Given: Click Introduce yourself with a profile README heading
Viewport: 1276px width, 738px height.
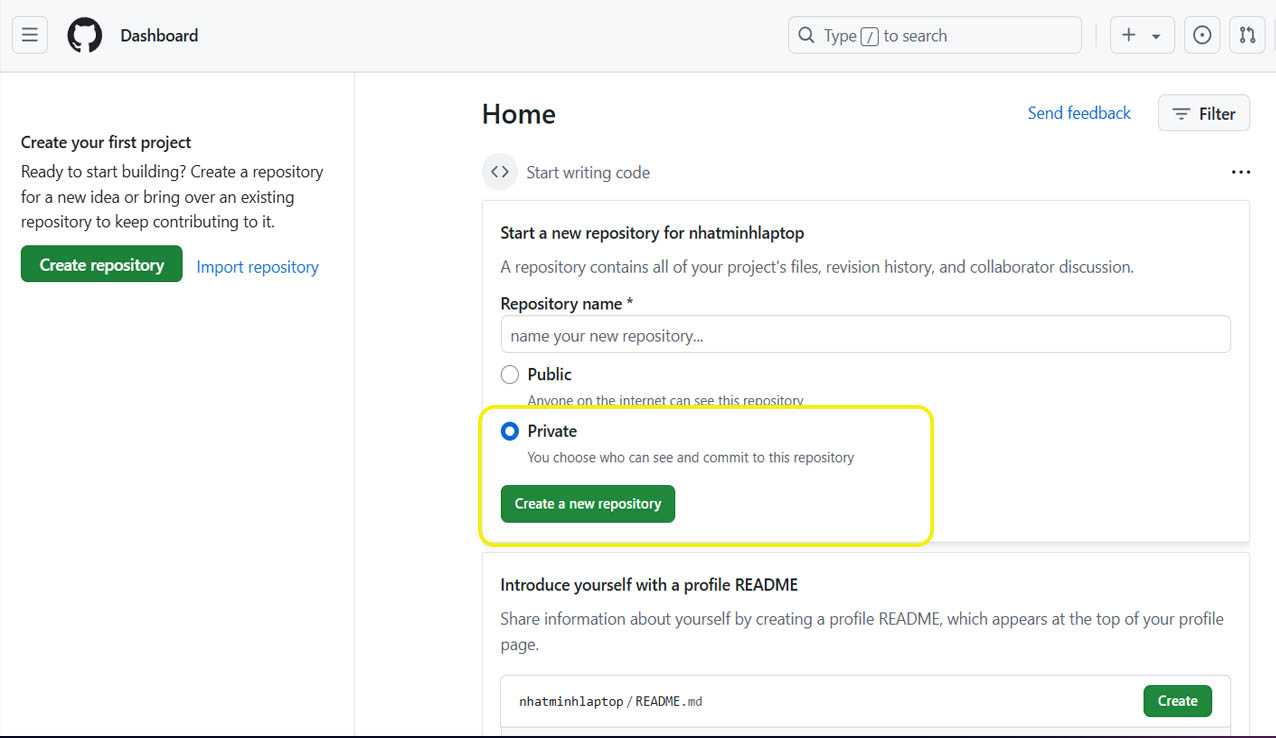Looking at the screenshot, I should 649,585.
